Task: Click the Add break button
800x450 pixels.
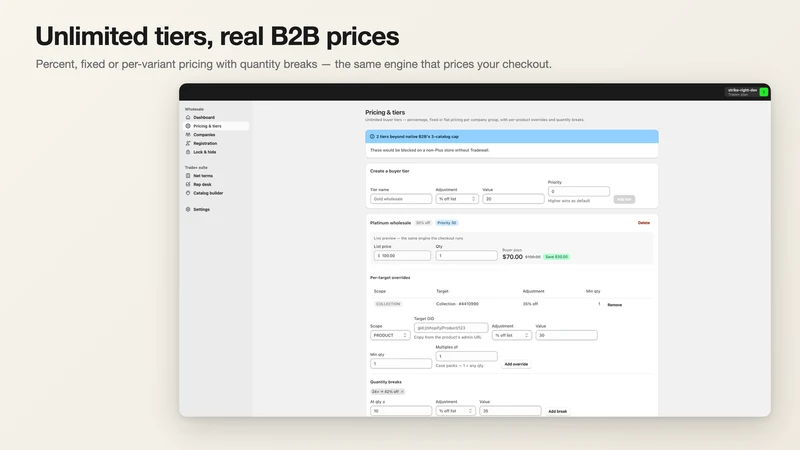Action: [x=557, y=411]
